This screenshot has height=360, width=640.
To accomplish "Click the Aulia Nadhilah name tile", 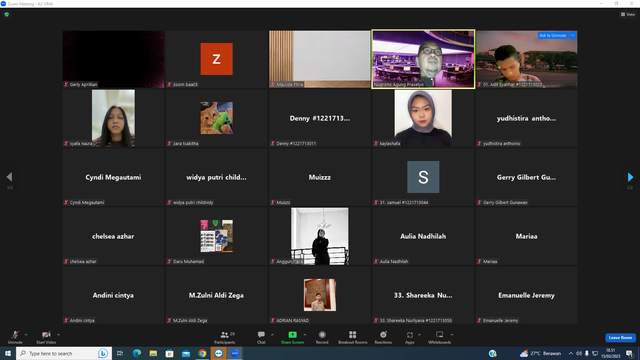I will 423,236.
